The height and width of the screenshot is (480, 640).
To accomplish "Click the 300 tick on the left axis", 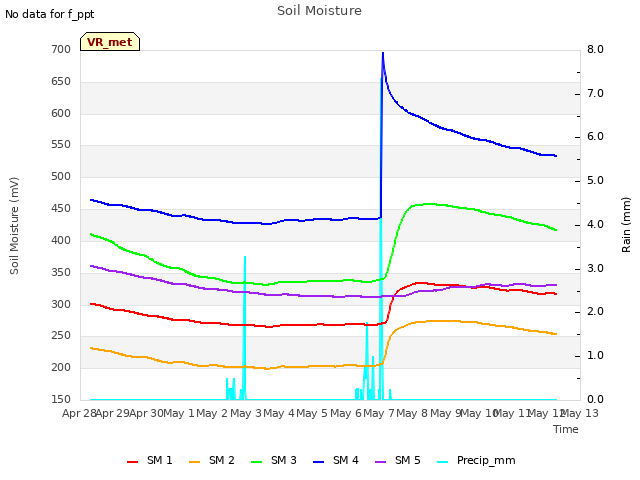I will [x=61, y=304].
